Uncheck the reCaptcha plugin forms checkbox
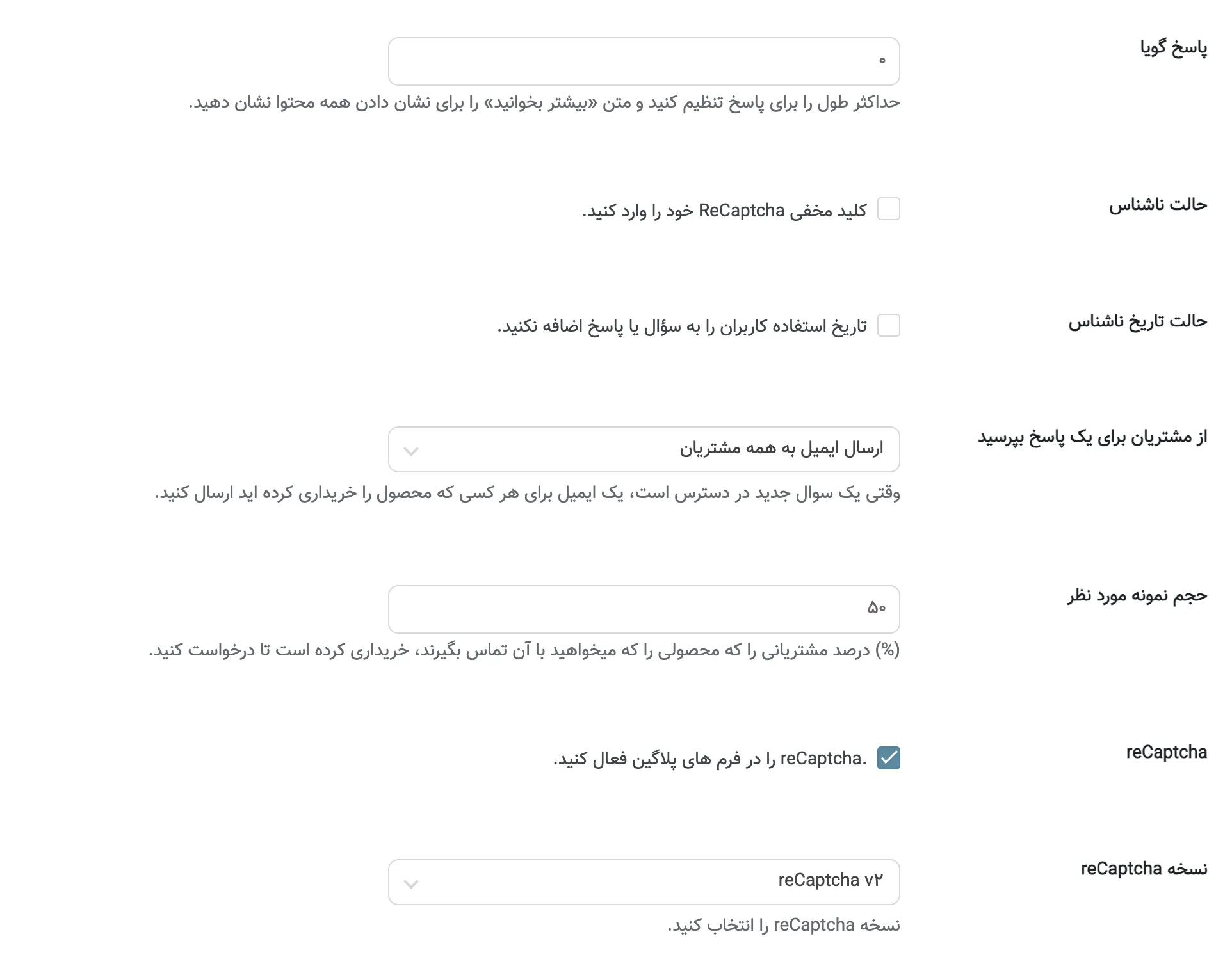1232x973 pixels. 888,758
